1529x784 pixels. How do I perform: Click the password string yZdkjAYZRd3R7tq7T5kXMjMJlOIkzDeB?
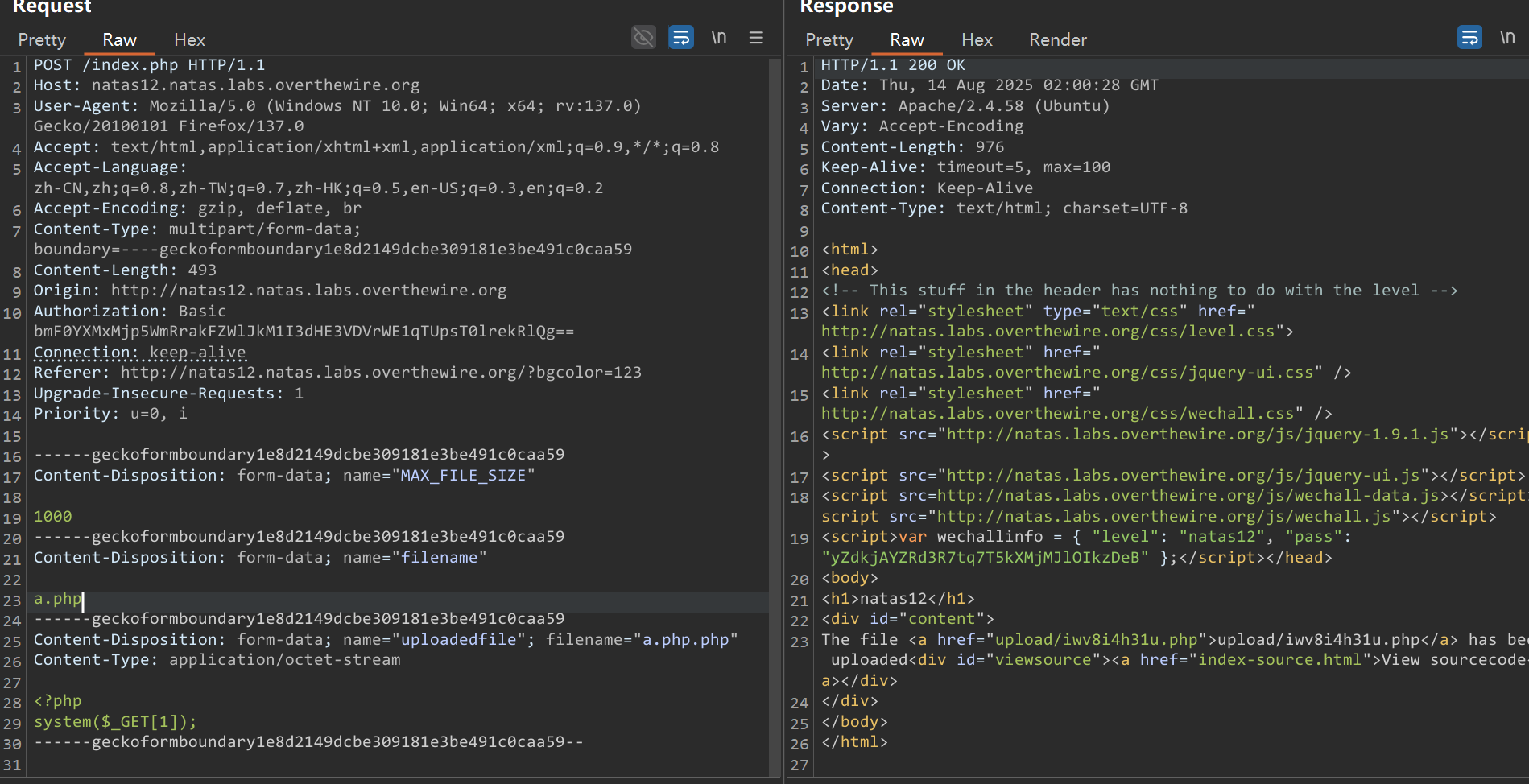985,557
